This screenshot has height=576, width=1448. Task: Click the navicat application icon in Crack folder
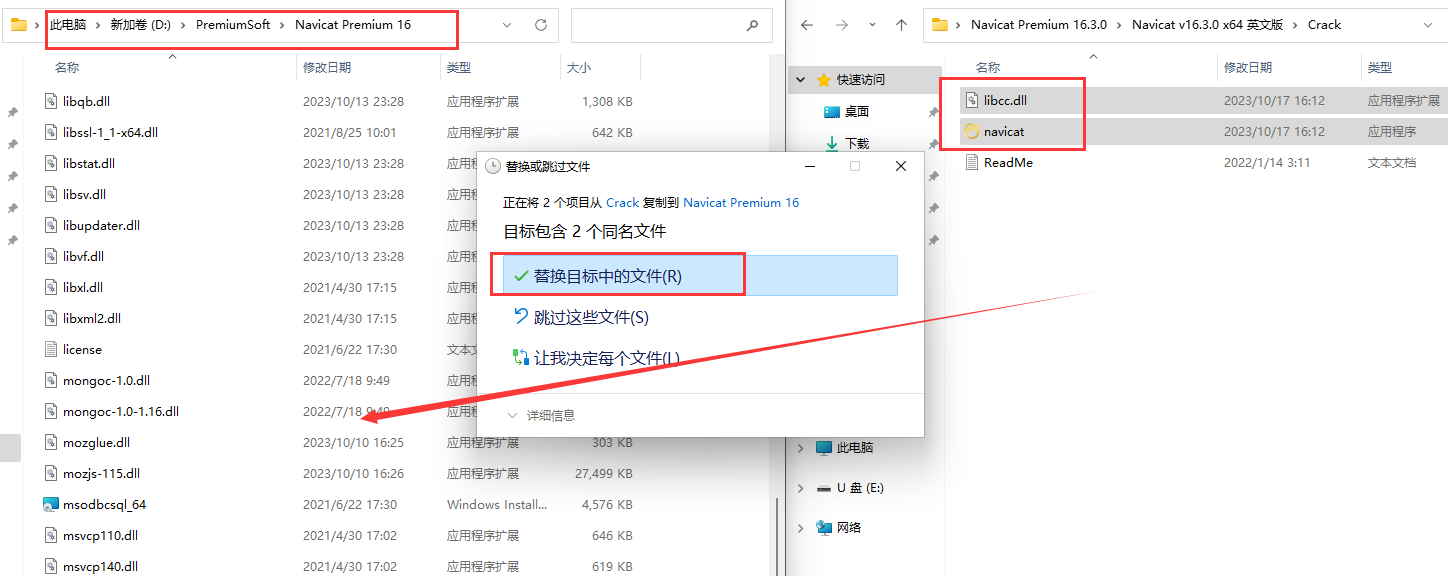(x=971, y=131)
